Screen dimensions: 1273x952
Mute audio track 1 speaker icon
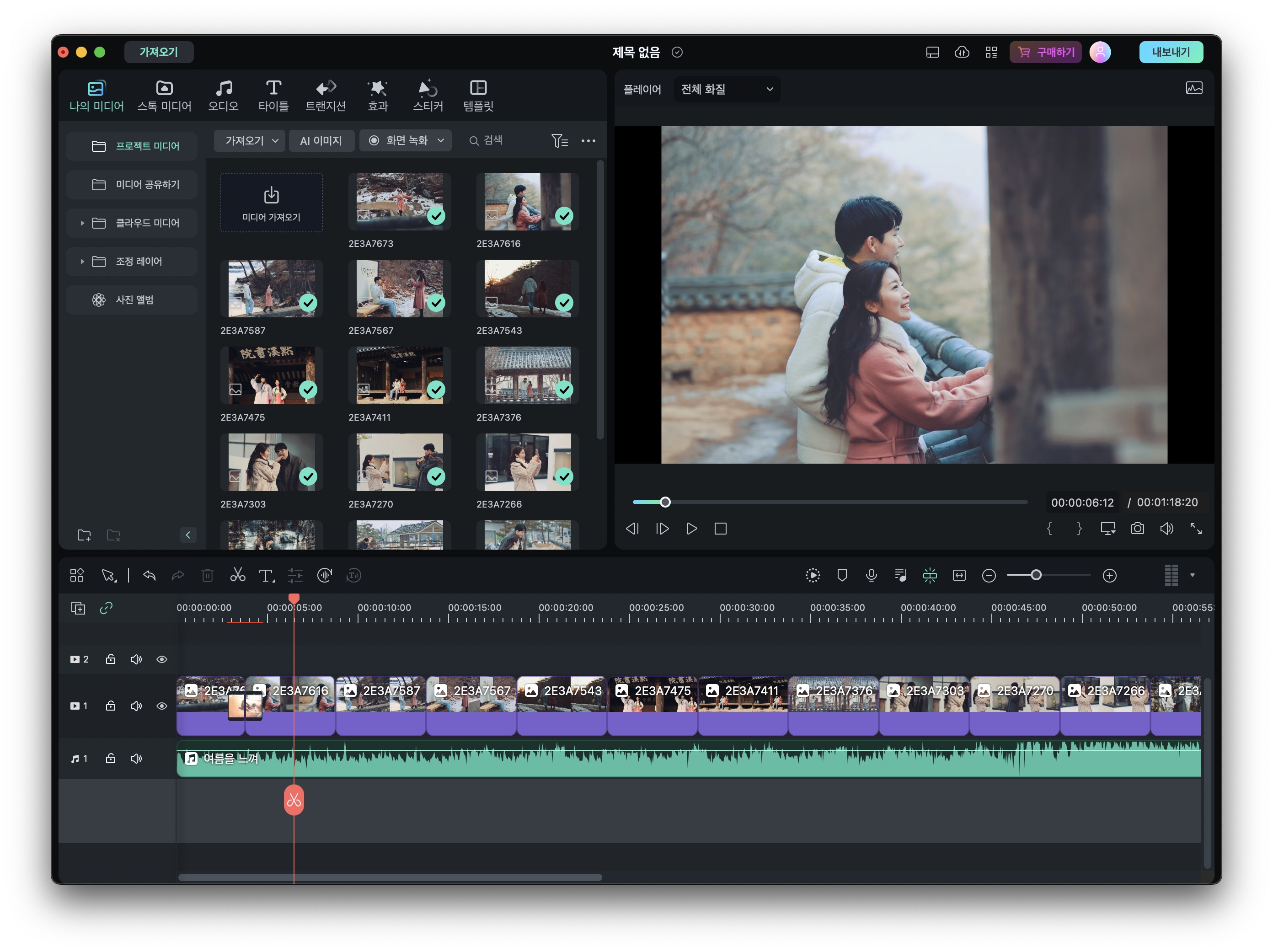[x=136, y=759]
